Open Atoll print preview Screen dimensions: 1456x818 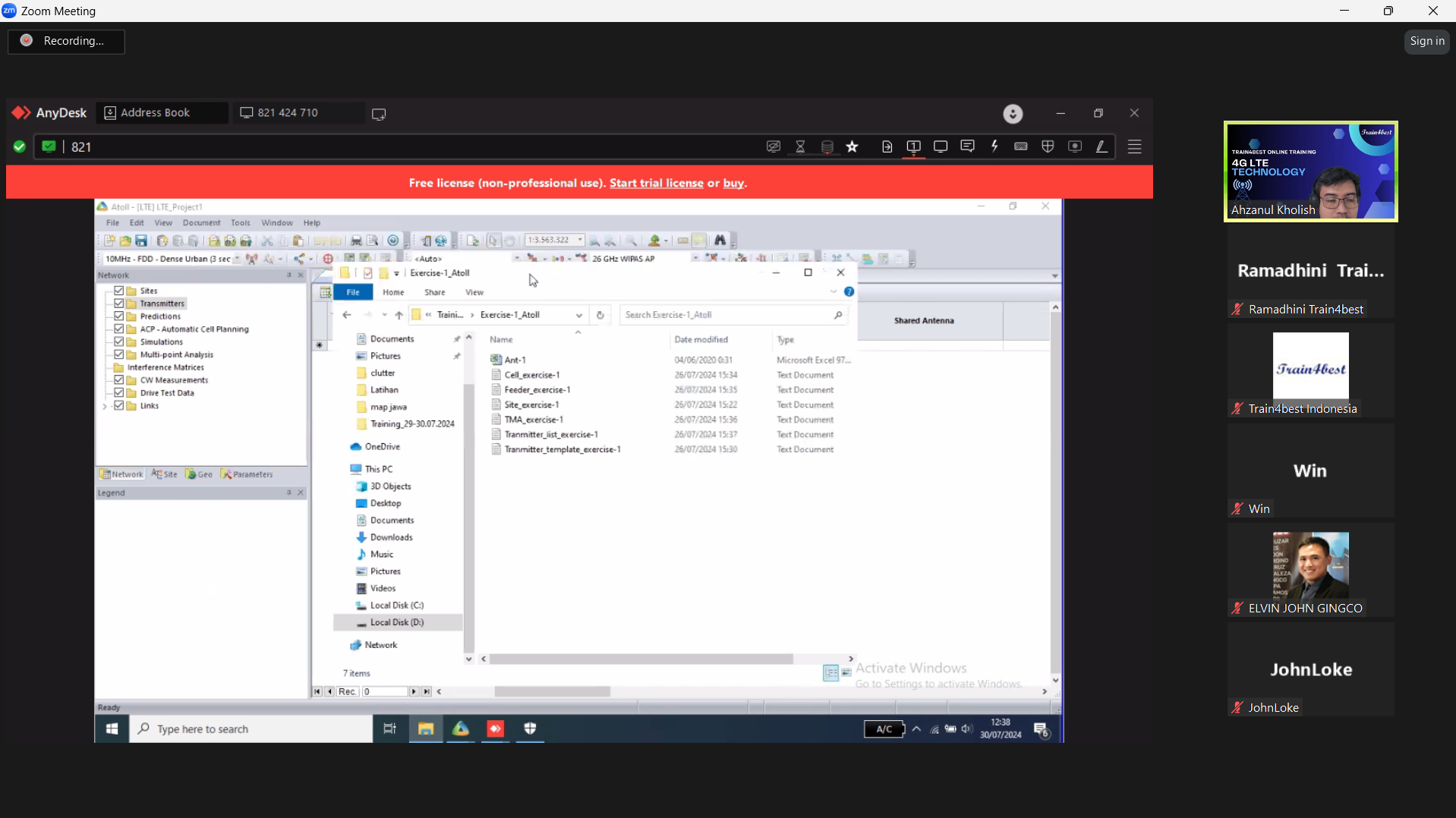371,241
